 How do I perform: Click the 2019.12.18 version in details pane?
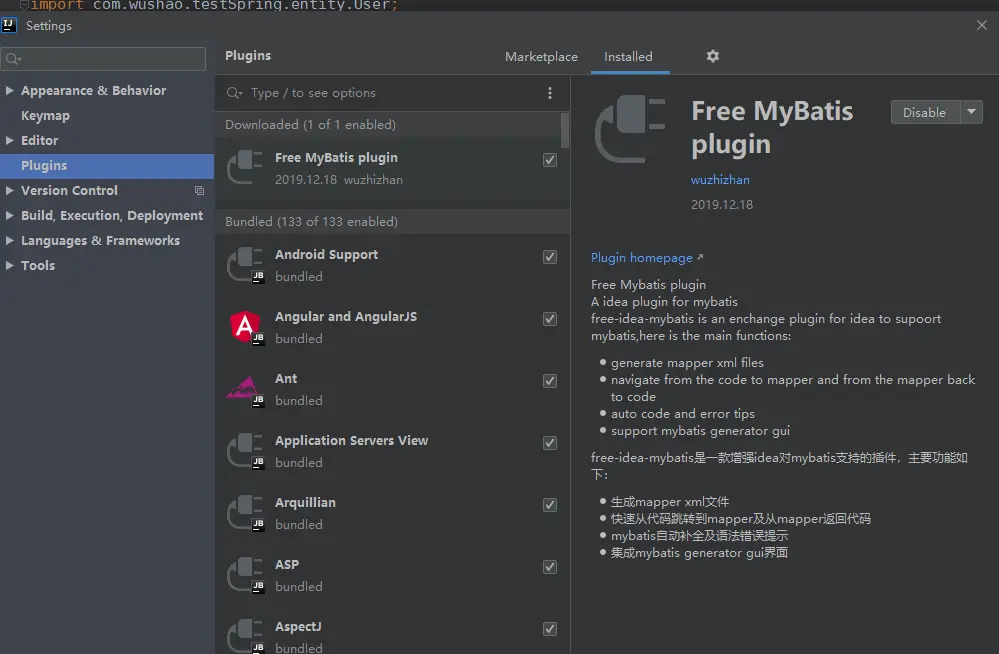[722, 205]
